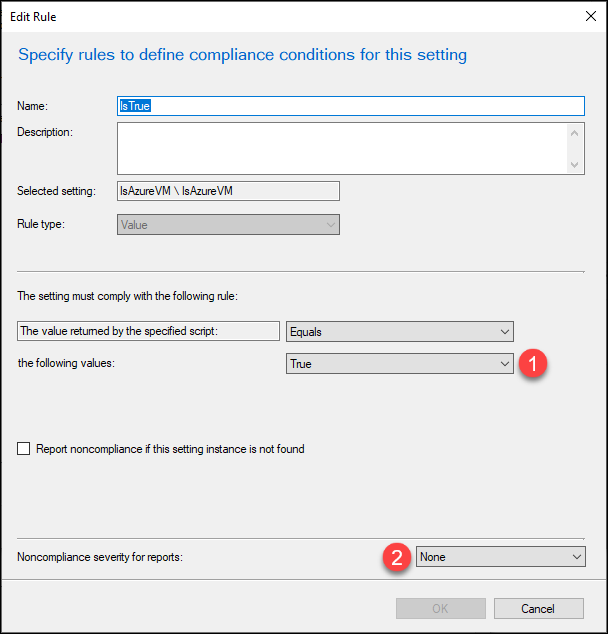608x634 pixels.
Task: Click 'The value returned by the specified script' box
Action: coord(148,331)
